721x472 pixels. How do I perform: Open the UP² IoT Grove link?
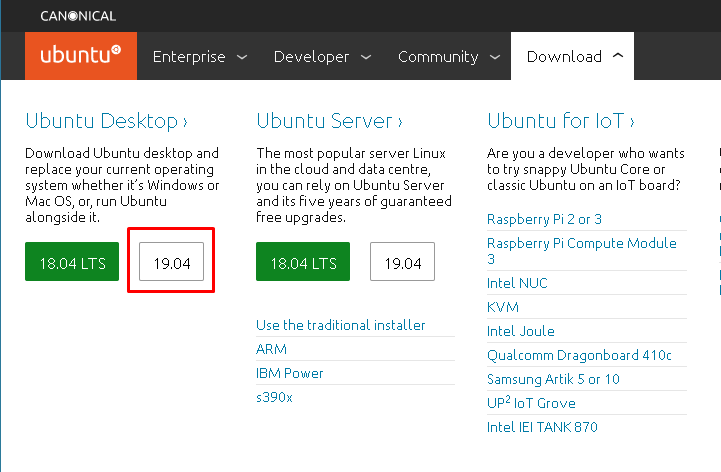[532, 403]
